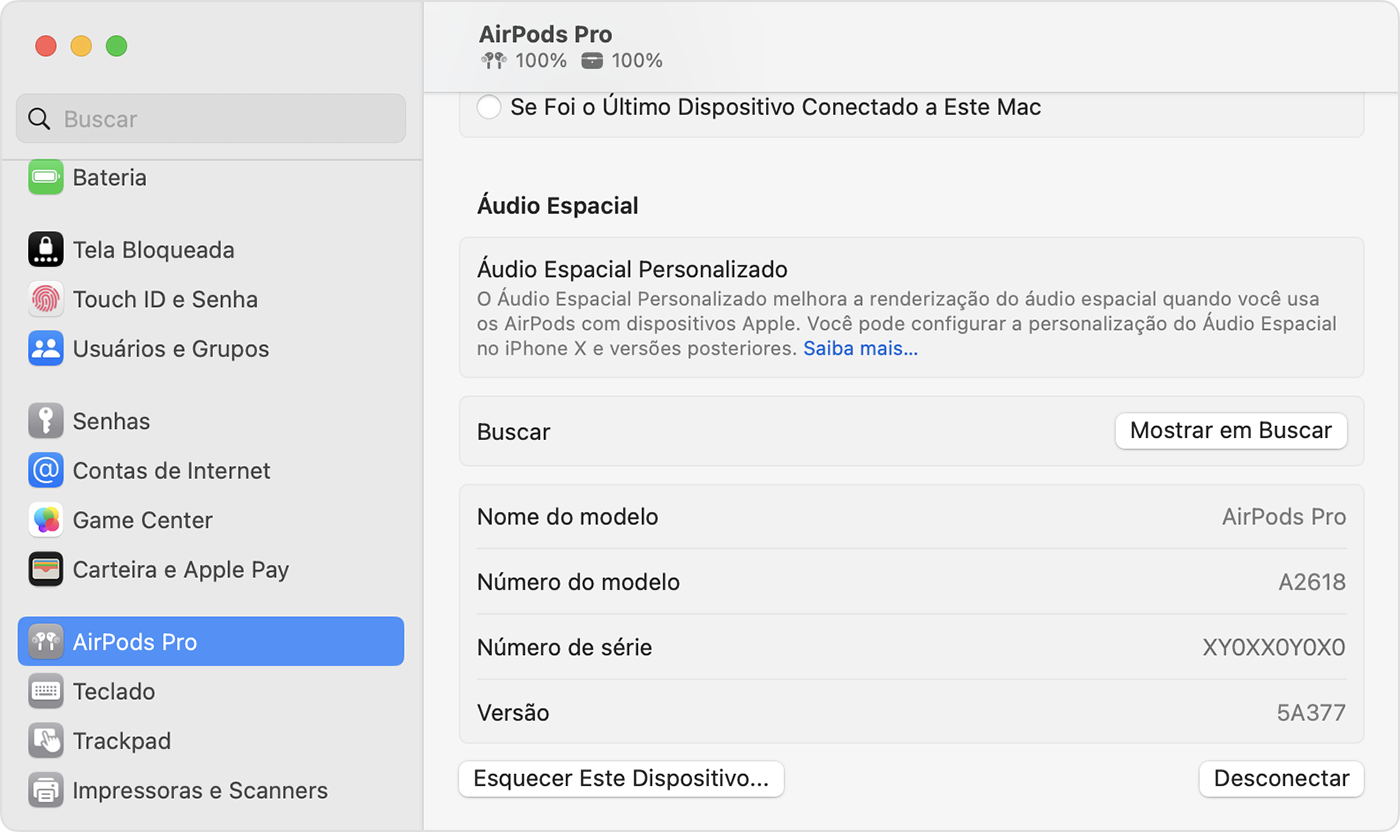Click the green zoom window button
This screenshot has height=832, width=1400.
(117, 46)
